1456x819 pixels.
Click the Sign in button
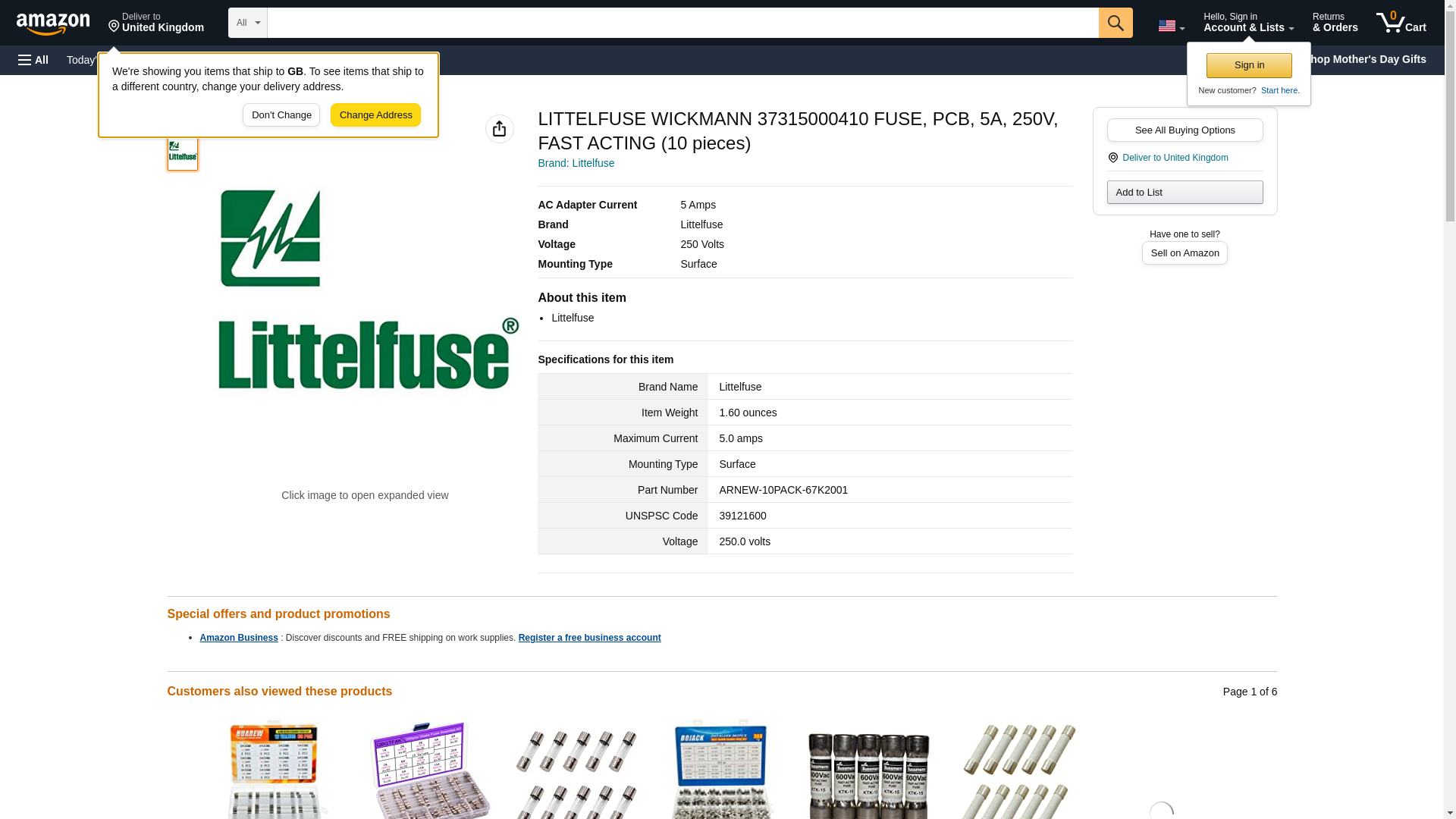click(x=1248, y=65)
